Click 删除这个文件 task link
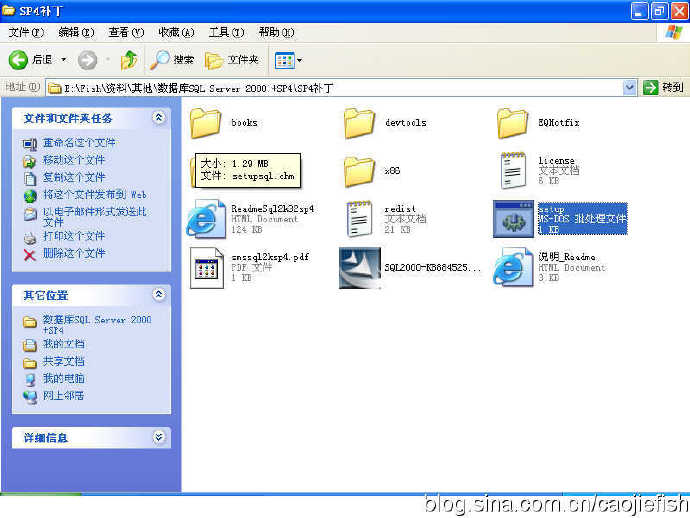Viewport: 690px width, 518px height. (74, 253)
